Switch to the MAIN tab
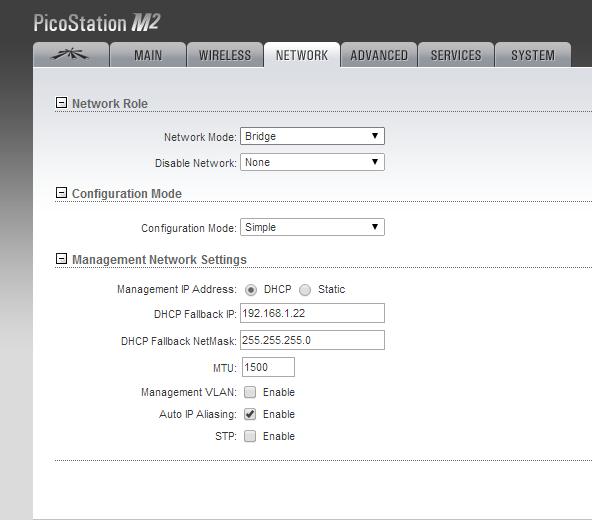Image resolution: width=592 pixels, height=529 pixels. pyautogui.click(x=148, y=55)
